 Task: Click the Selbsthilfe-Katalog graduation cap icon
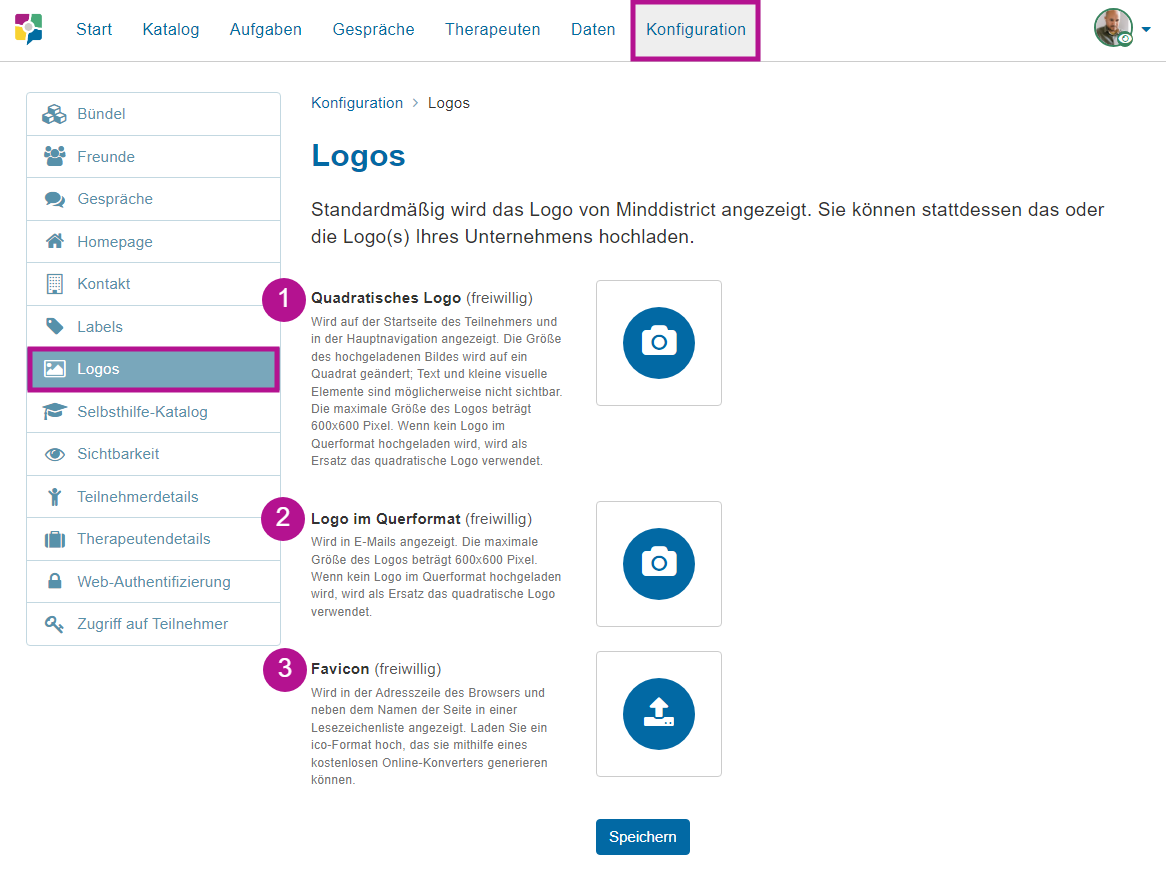(54, 411)
